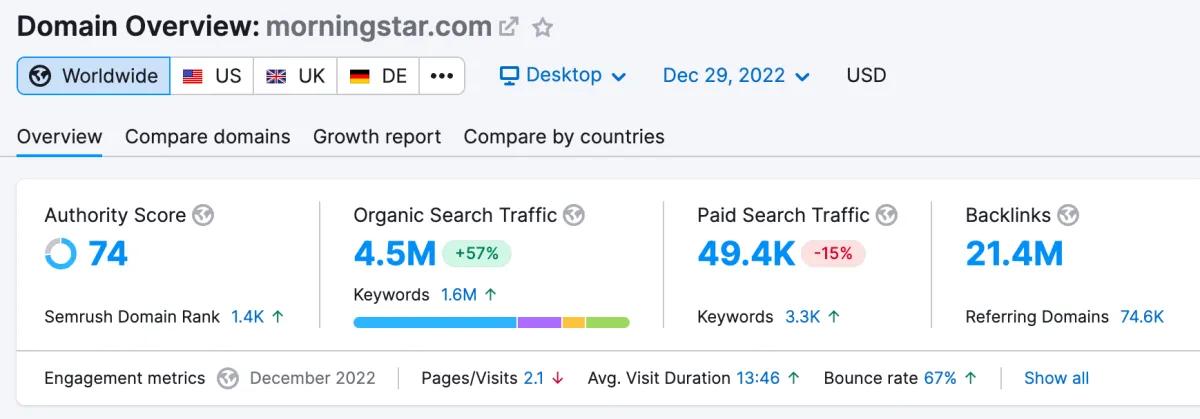Image resolution: width=1200 pixels, height=419 pixels.
Task: Click the Backlinks heading
Action: coord(1008,215)
